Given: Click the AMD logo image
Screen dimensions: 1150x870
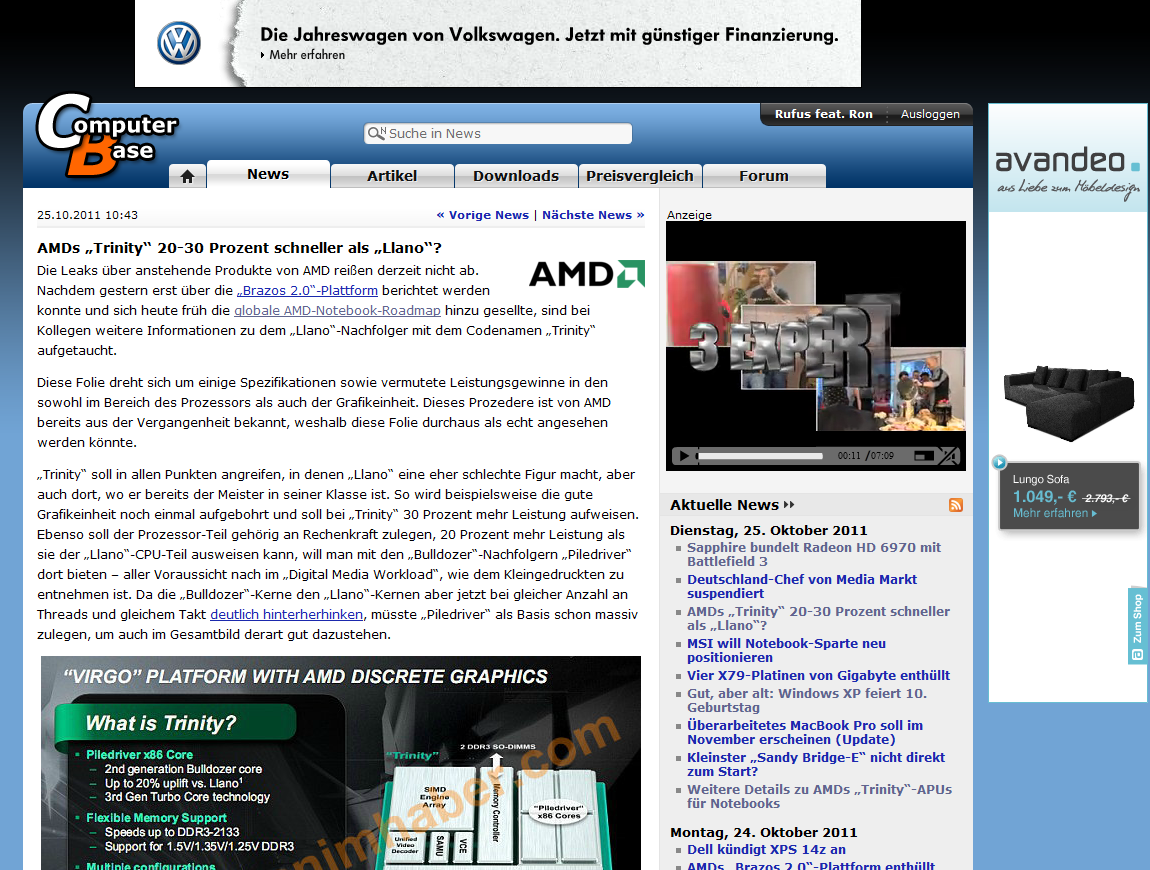Looking at the screenshot, I should click(587, 274).
